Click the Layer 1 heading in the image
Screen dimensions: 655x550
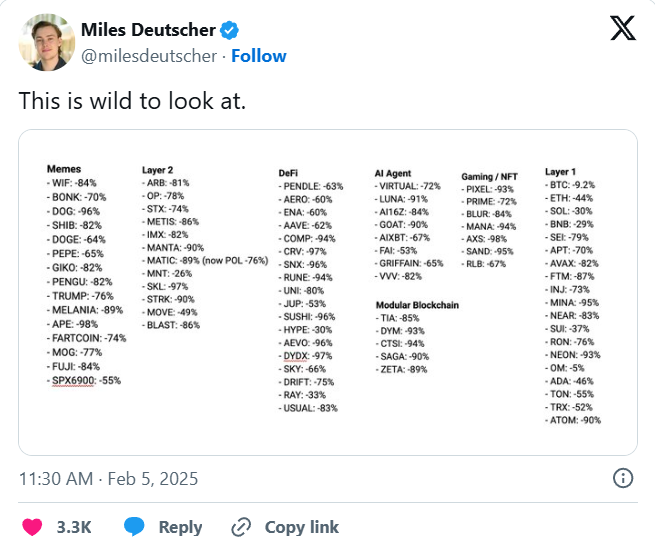click(x=560, y=172)
